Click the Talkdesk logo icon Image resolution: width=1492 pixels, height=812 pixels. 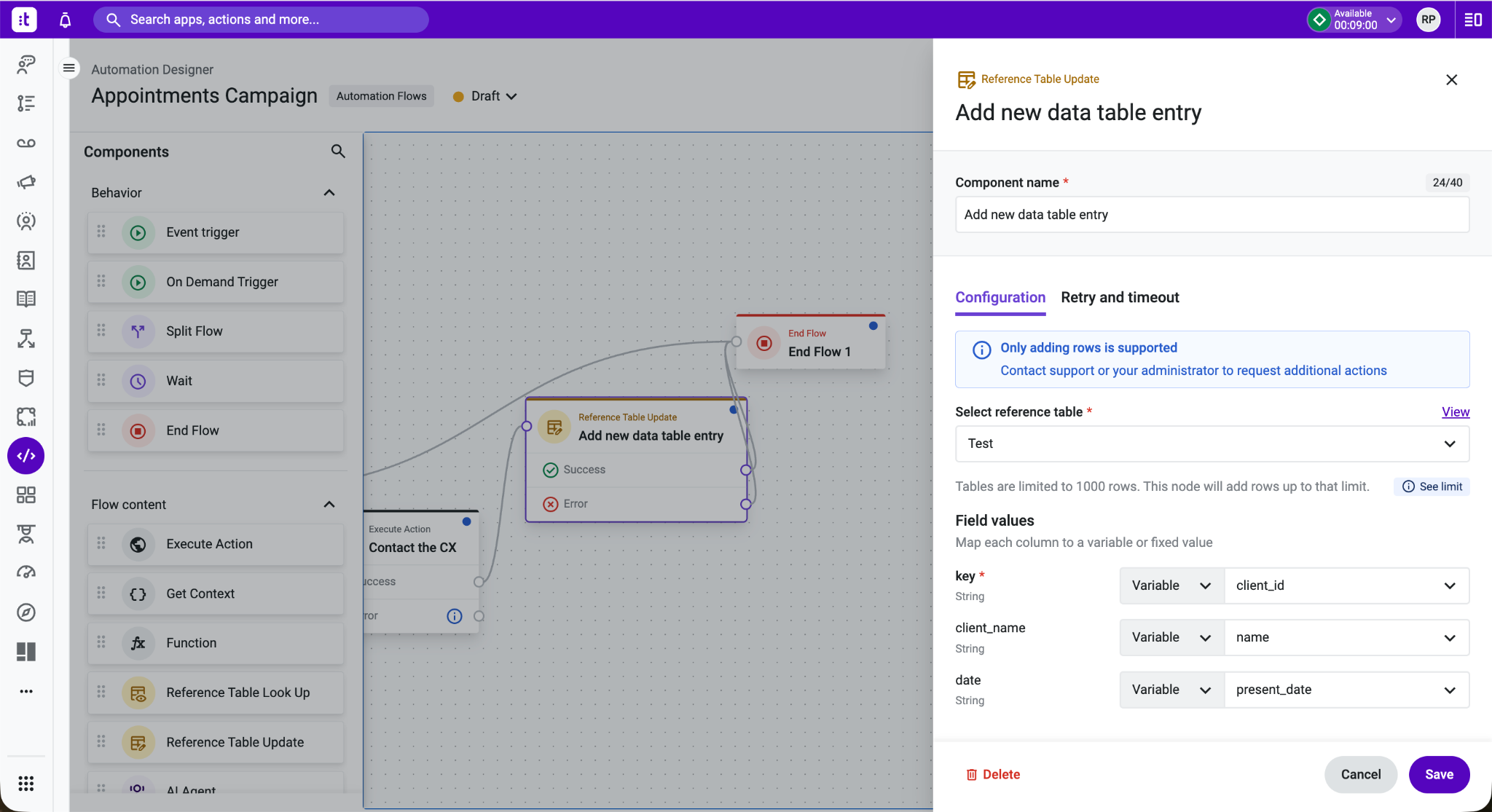click(24, 20)
